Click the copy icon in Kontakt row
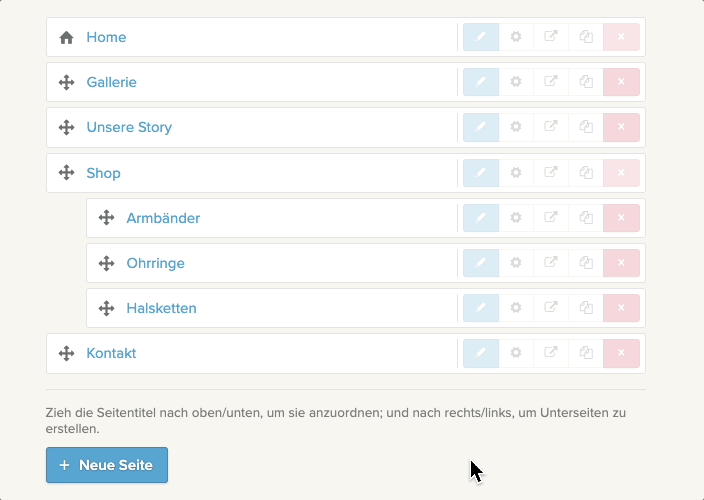Image resolution: width=704 pixels, height=500 pixels. click(x=586, y=353)
